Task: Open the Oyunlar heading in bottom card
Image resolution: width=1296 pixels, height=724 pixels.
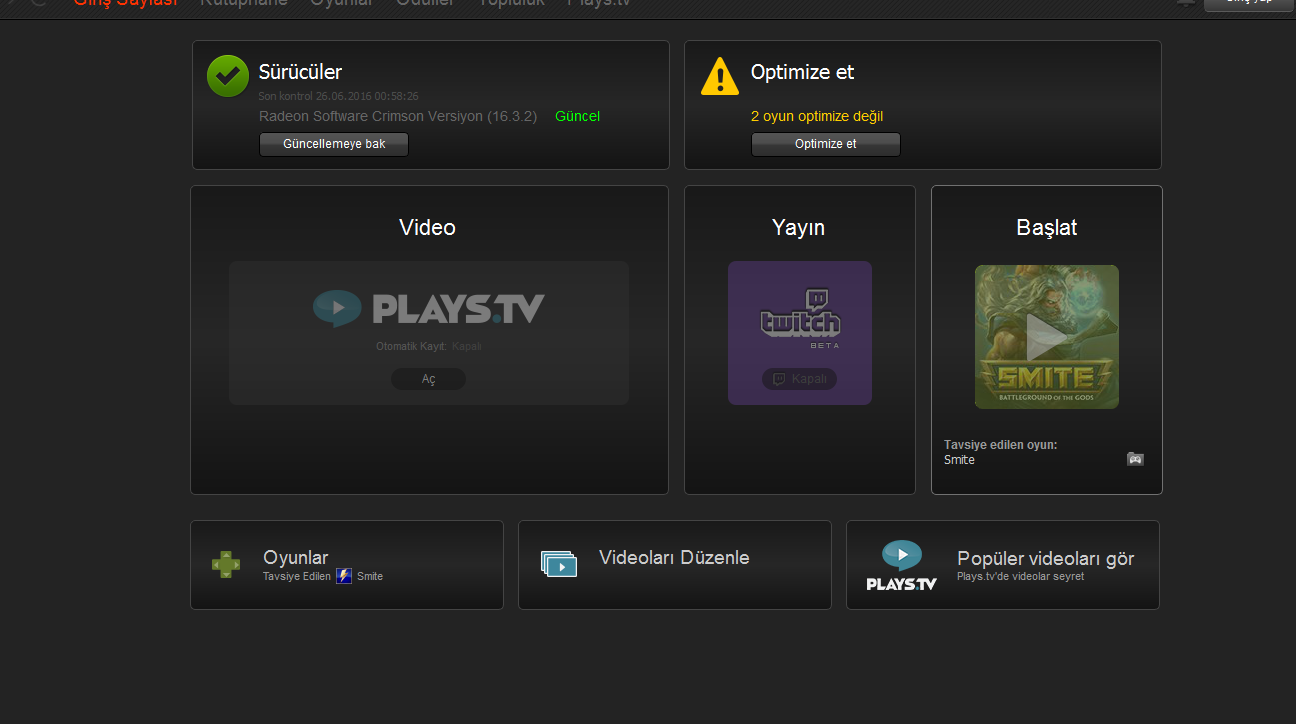Action: (x=296, y=558)
